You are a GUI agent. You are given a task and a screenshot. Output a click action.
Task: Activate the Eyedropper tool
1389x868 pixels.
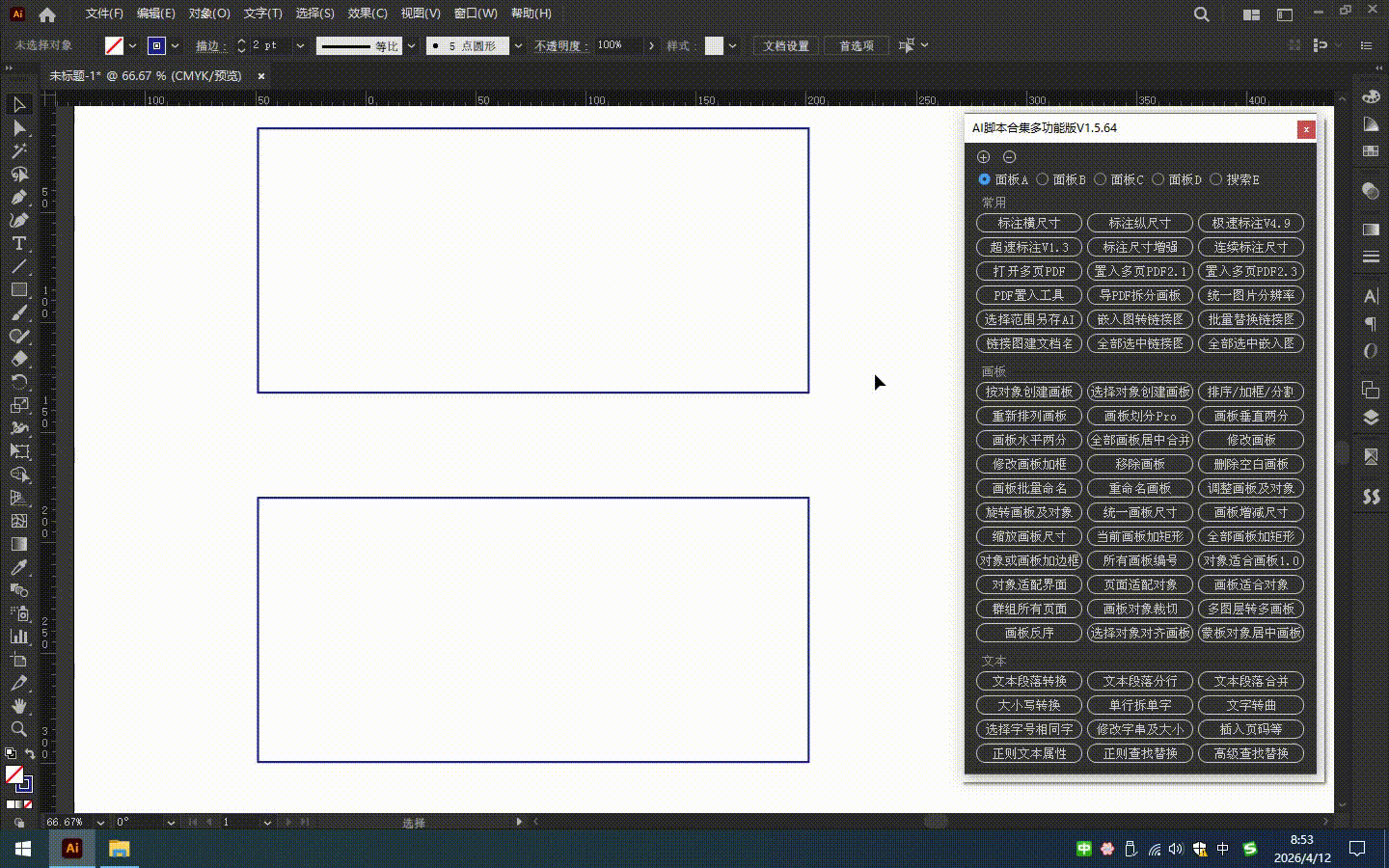pyautogui.click(x=18, y=567)
